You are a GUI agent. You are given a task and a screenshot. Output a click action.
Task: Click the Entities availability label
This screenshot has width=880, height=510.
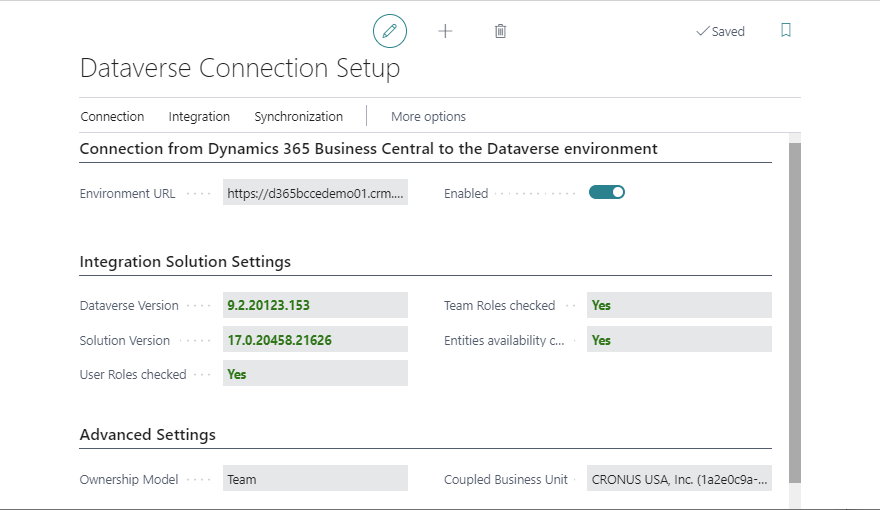pos(504,341)
